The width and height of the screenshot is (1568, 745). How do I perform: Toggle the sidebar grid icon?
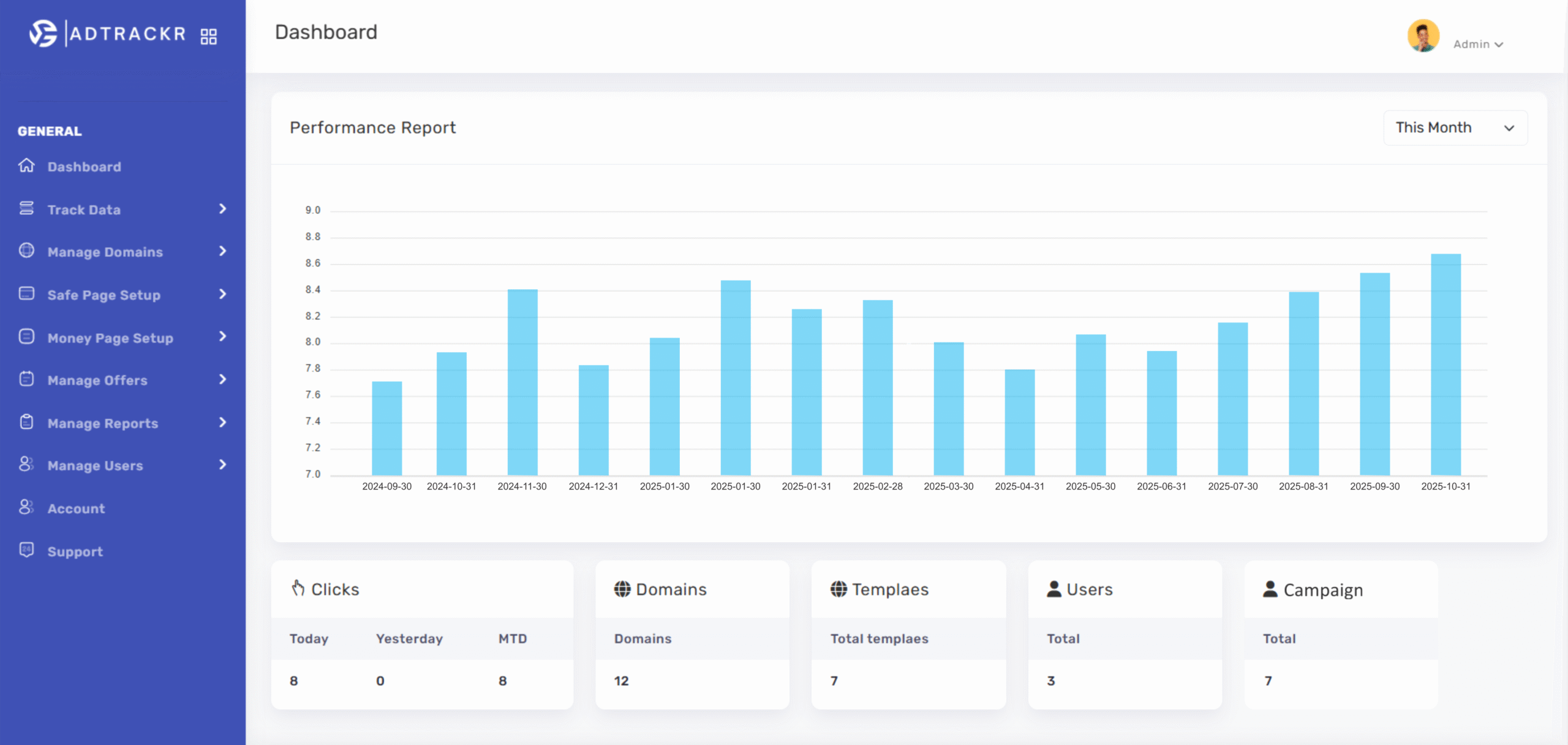(209, 37)
